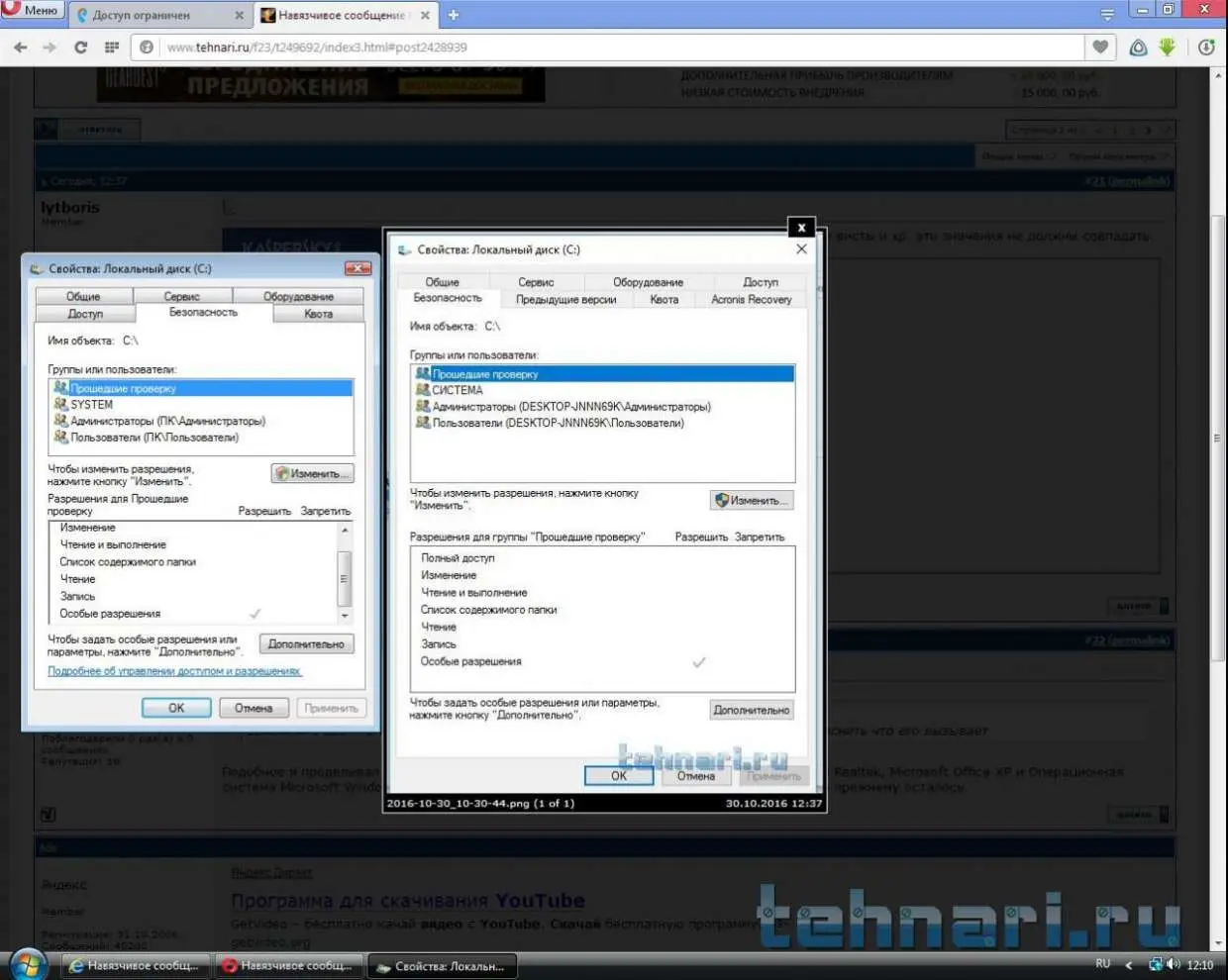
Task: Click Изменить... button in left properties window
Action: click(x=312, y=473)
